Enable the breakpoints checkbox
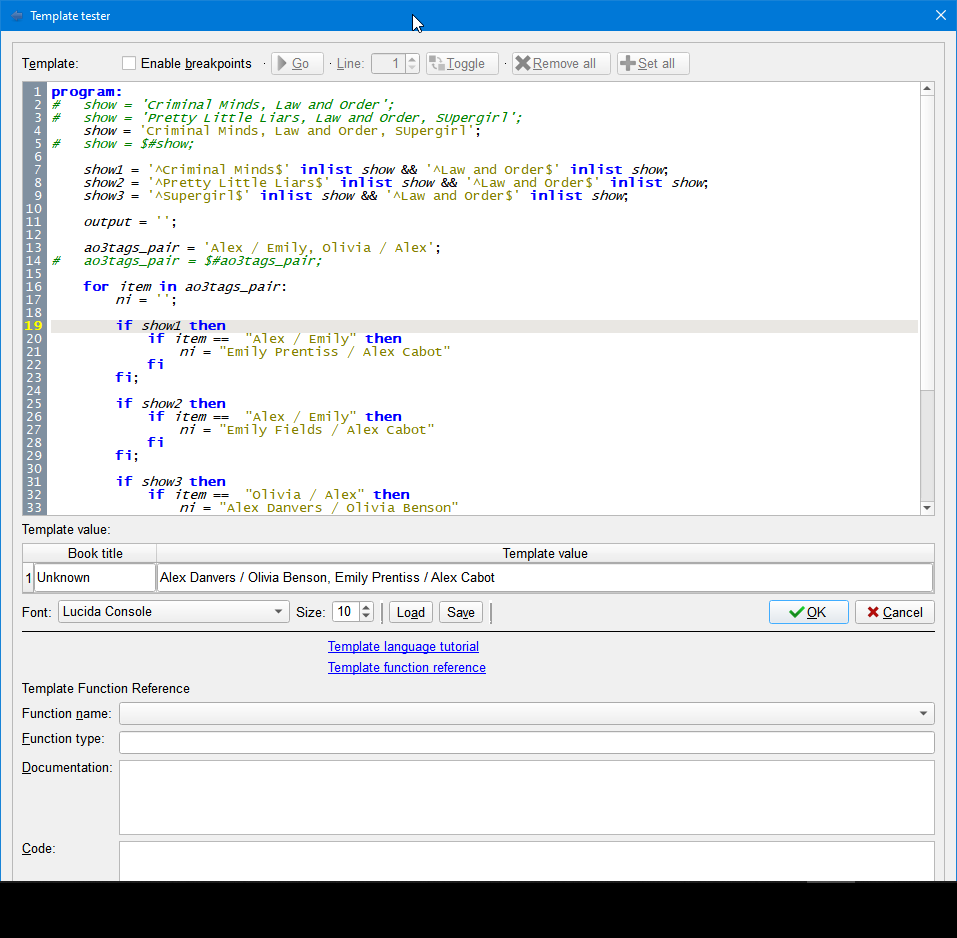 [129, 64]
